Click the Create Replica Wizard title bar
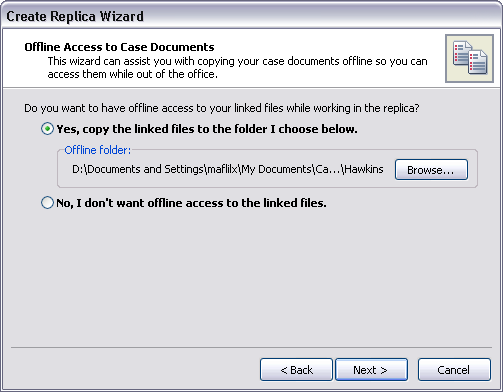Viewport: 503px width, 392px height. [251, 16]
